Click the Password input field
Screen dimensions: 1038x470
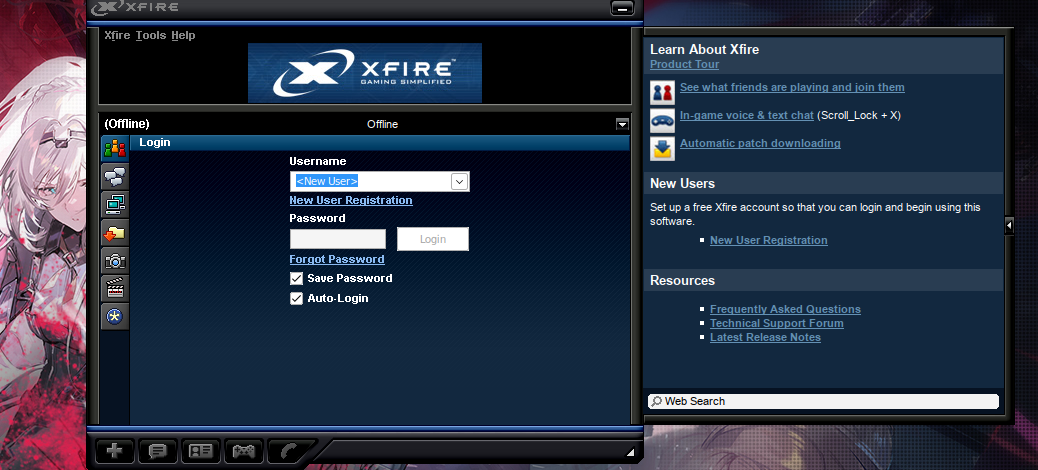338,239
